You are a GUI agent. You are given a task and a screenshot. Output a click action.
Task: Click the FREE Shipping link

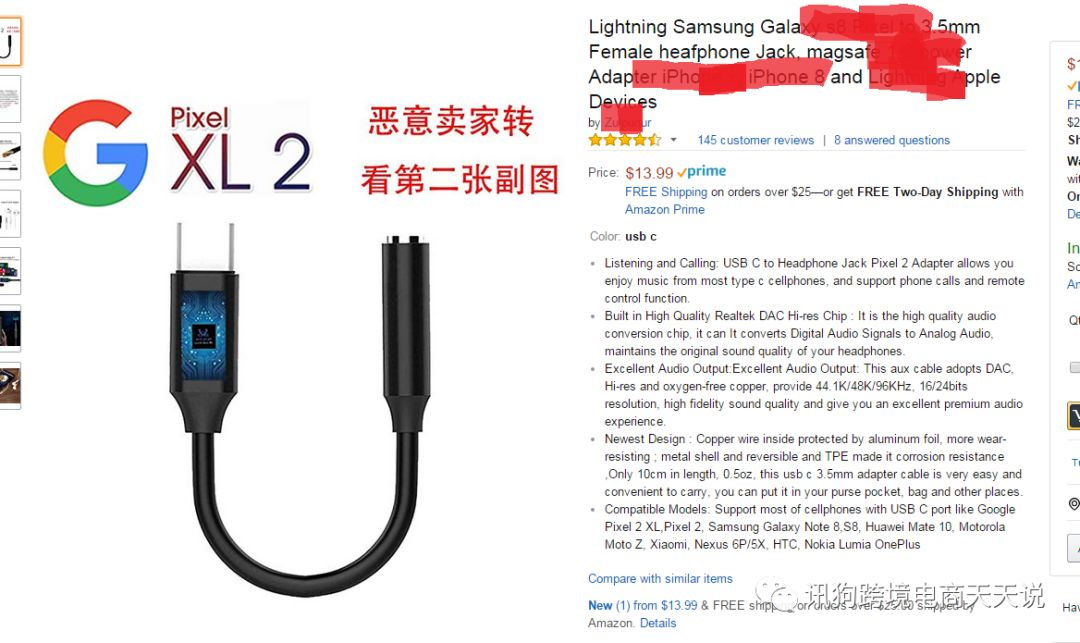coord(666,192)
